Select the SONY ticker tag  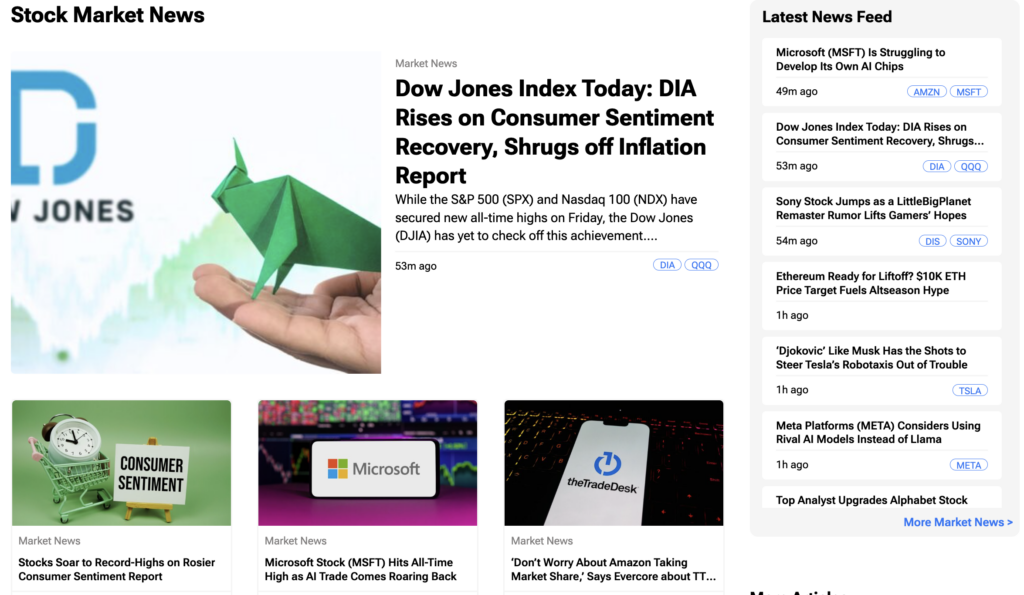[968, 242]
